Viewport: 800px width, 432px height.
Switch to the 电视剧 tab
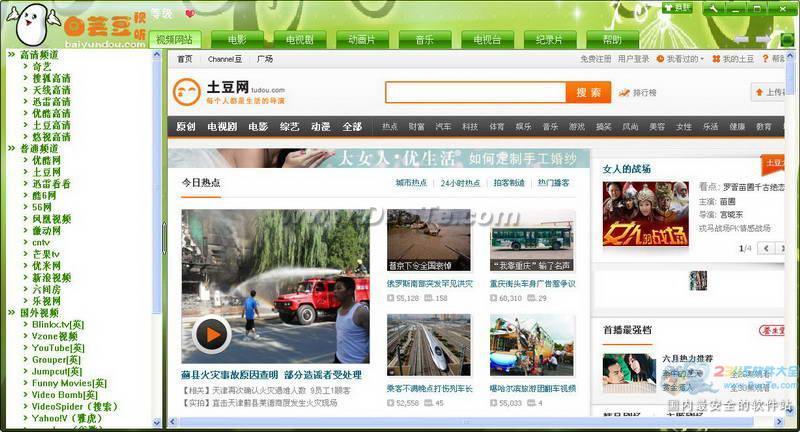299,39
